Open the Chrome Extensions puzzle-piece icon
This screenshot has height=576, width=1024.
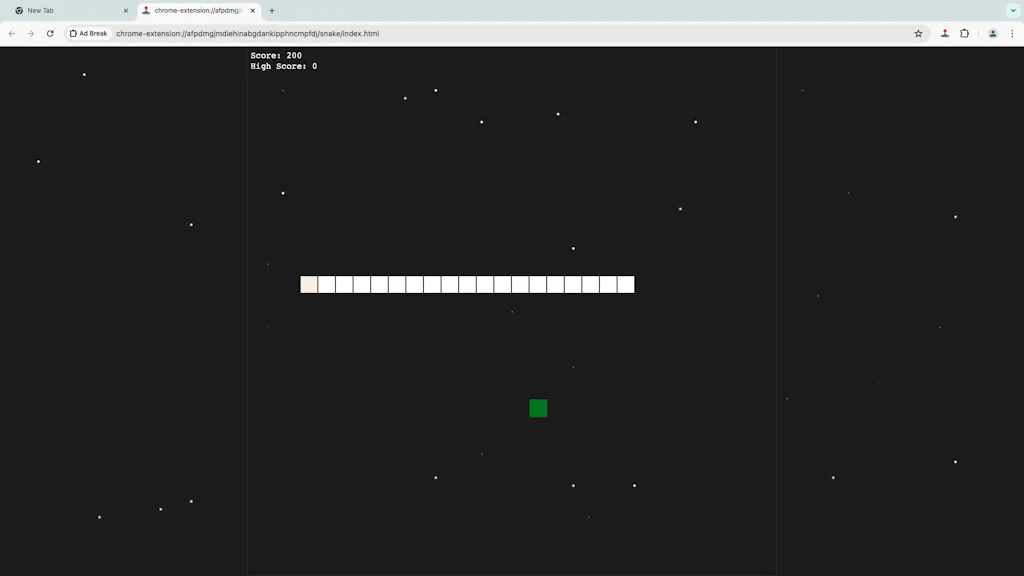coord(963,33)
